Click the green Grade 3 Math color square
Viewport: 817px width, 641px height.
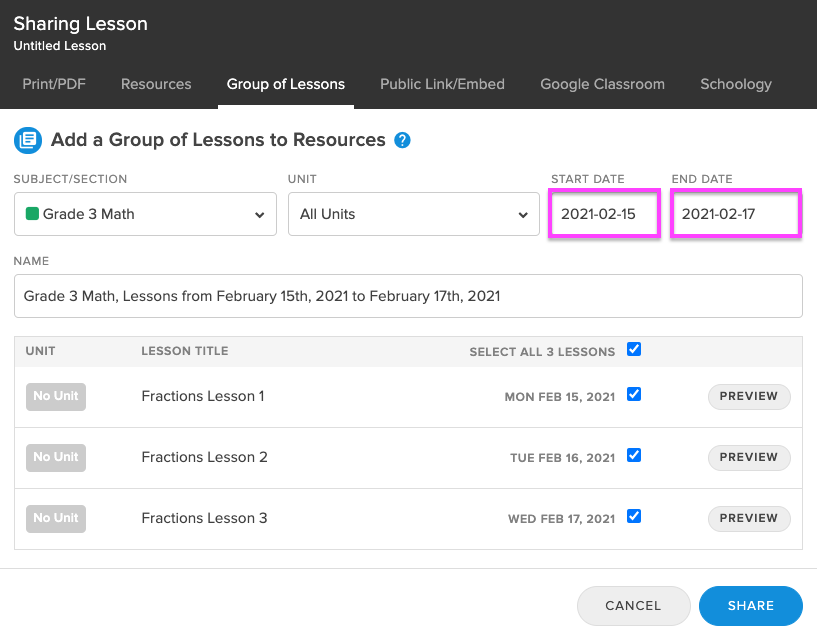[x=32, y=213]
